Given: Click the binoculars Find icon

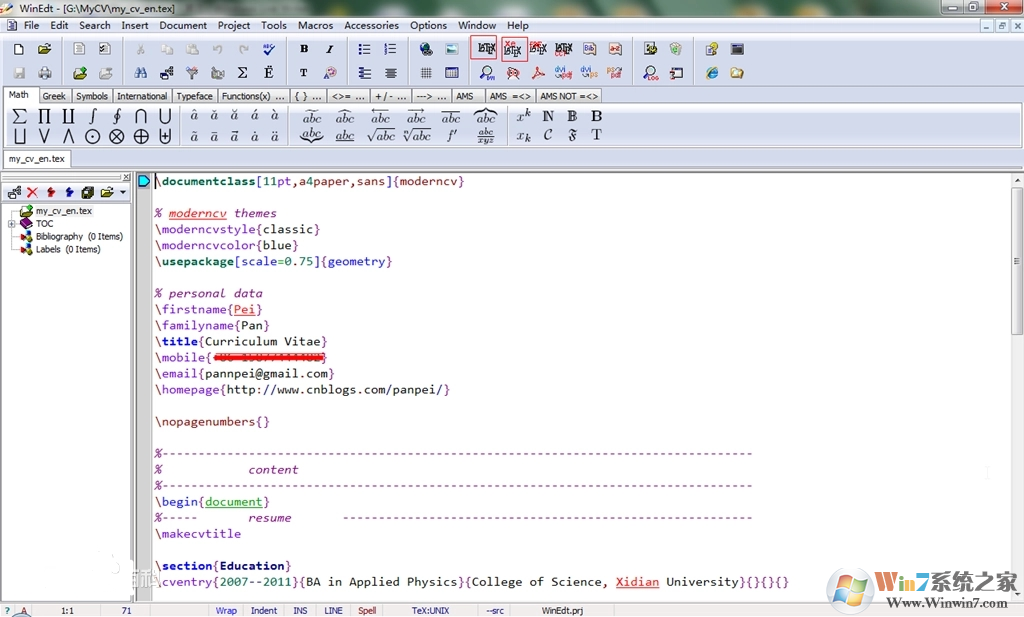Looking at the screenshot, I should 141,73.
